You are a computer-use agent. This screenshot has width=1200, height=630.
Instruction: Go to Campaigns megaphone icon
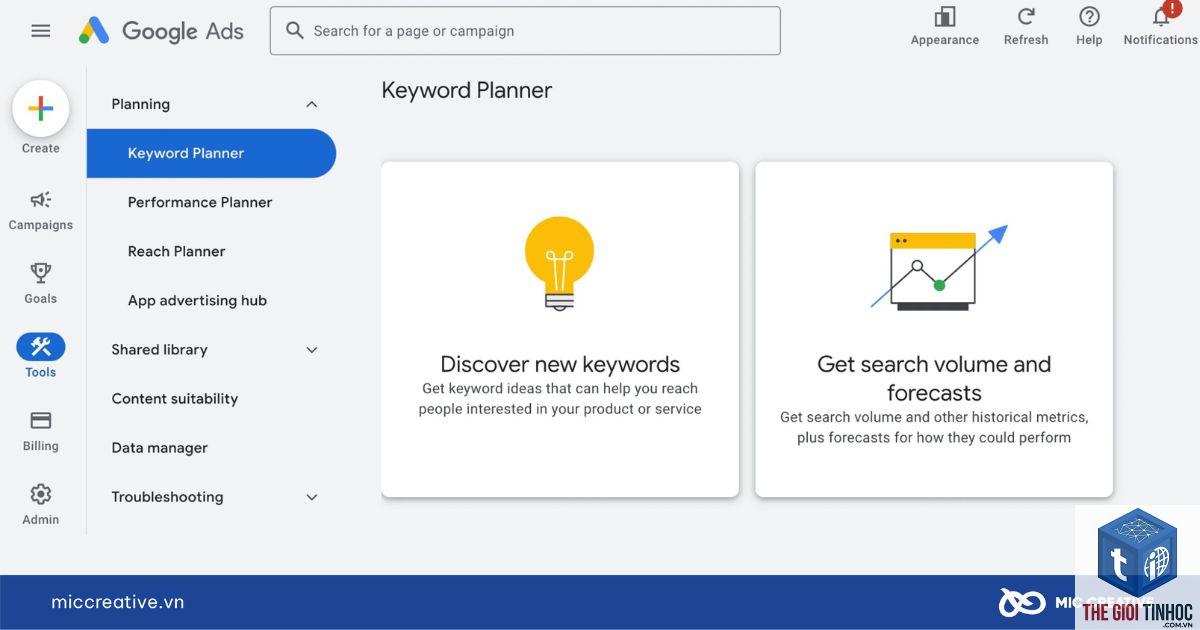pyautogui.click(x=41, y=199)
